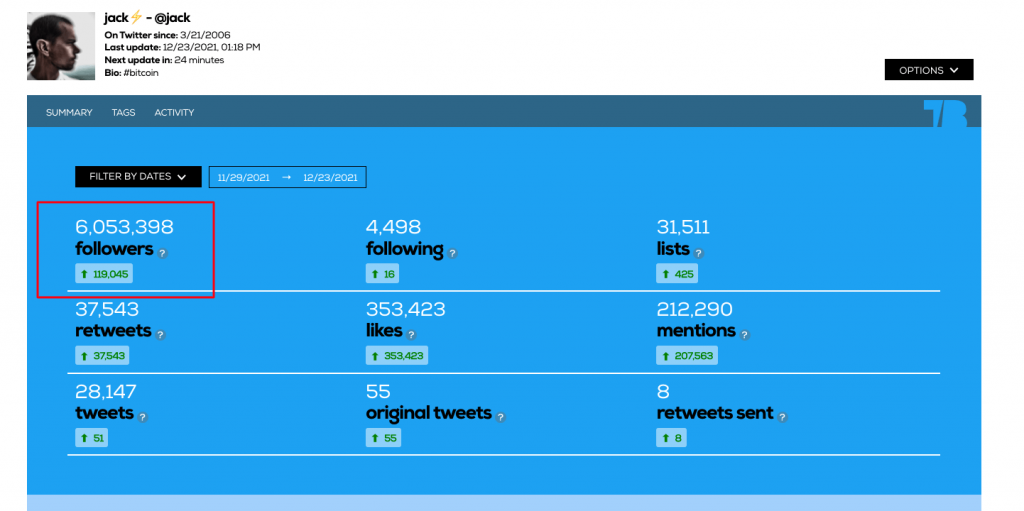The image size is (1024, 511).
Task: Click the 'original tweets' label
Action: (429, 414)
